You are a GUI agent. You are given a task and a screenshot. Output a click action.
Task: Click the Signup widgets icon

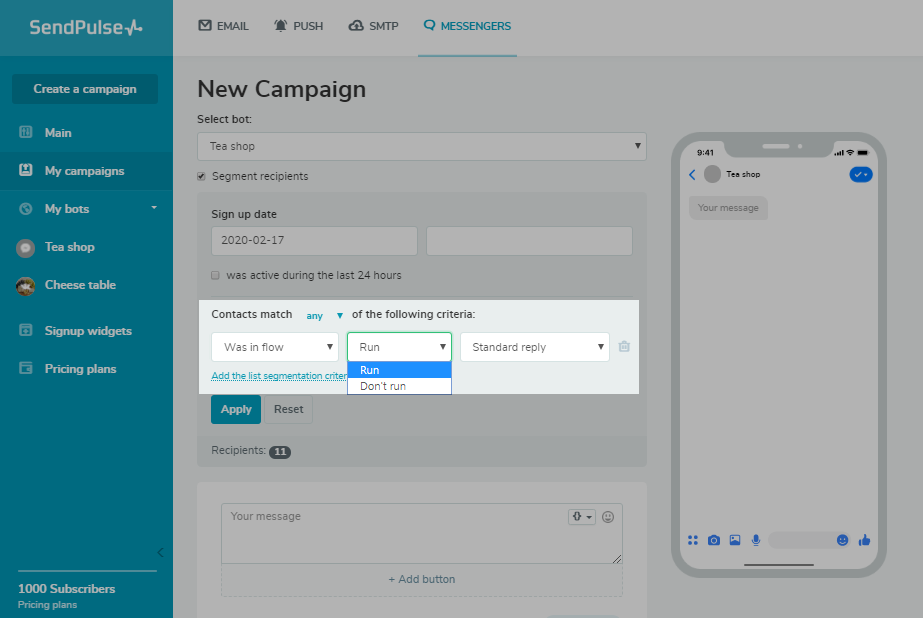pyautogui.click(x=25, y=330)
